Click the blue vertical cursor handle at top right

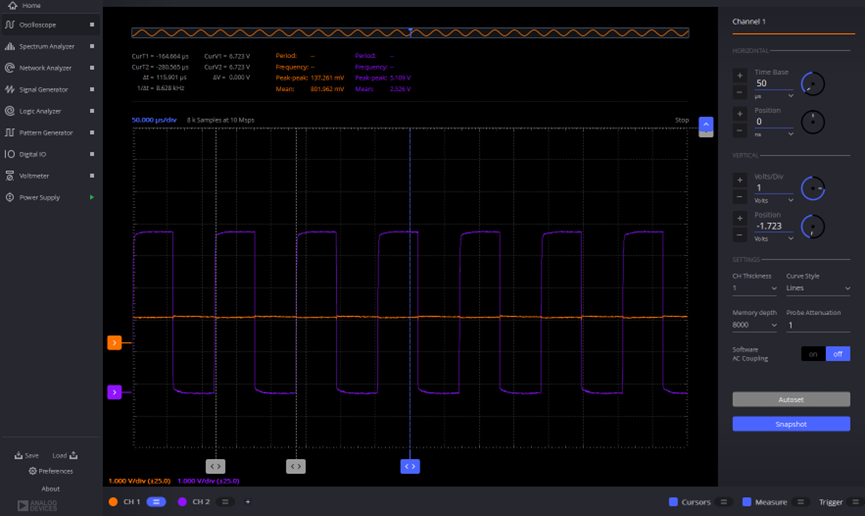706,124
